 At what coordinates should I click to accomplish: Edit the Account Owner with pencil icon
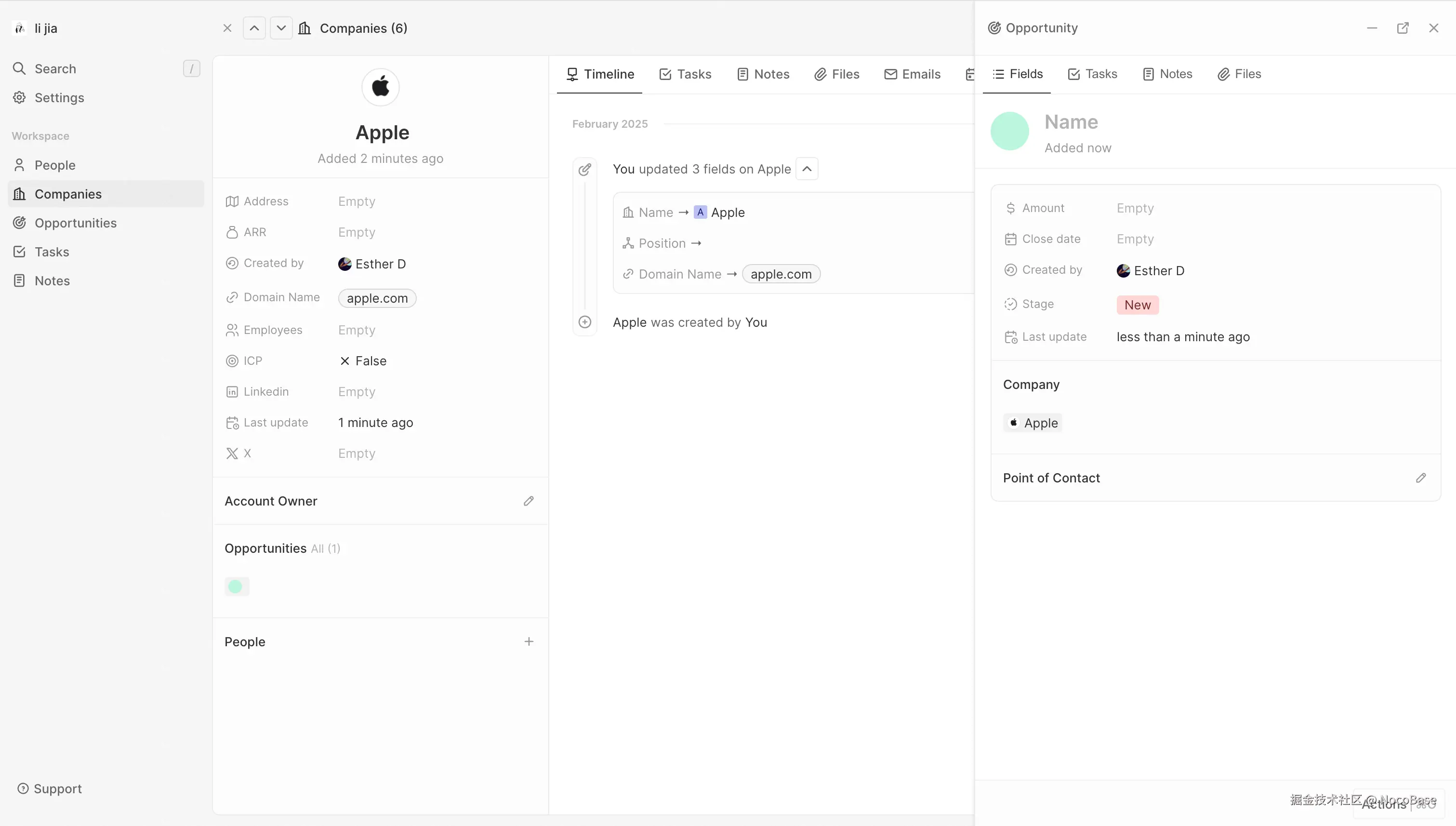(529, 501)
